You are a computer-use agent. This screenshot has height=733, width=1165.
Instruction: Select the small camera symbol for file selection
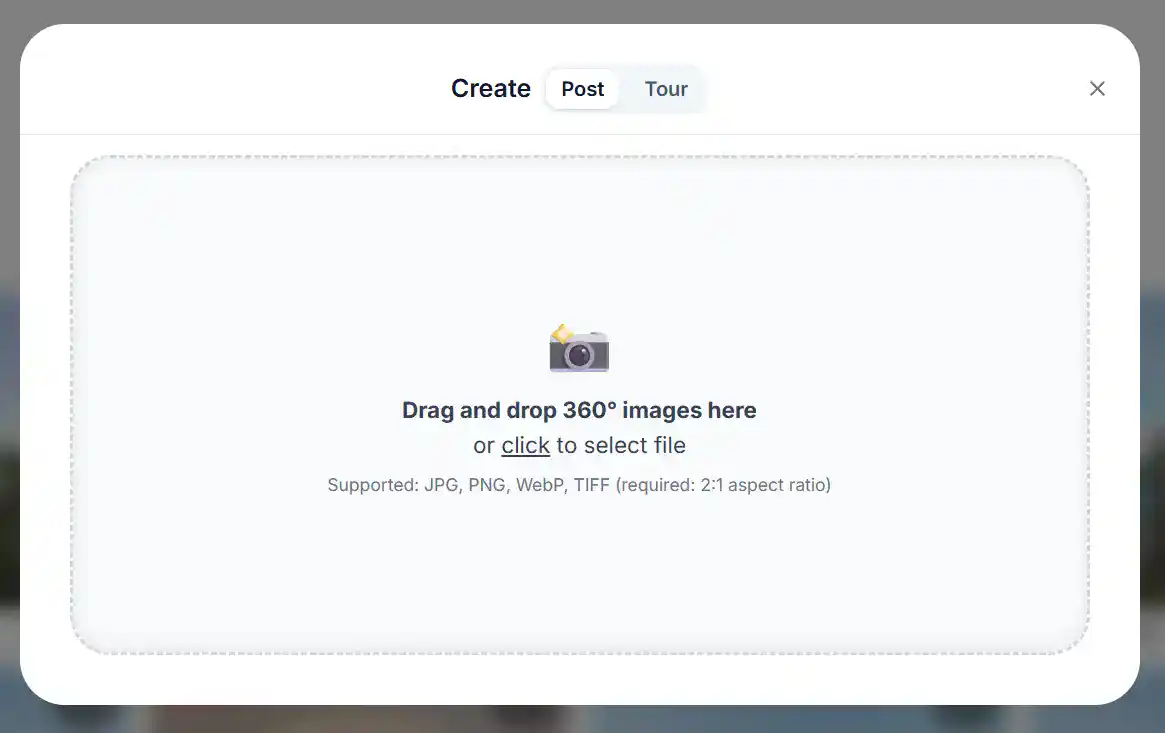580,347
